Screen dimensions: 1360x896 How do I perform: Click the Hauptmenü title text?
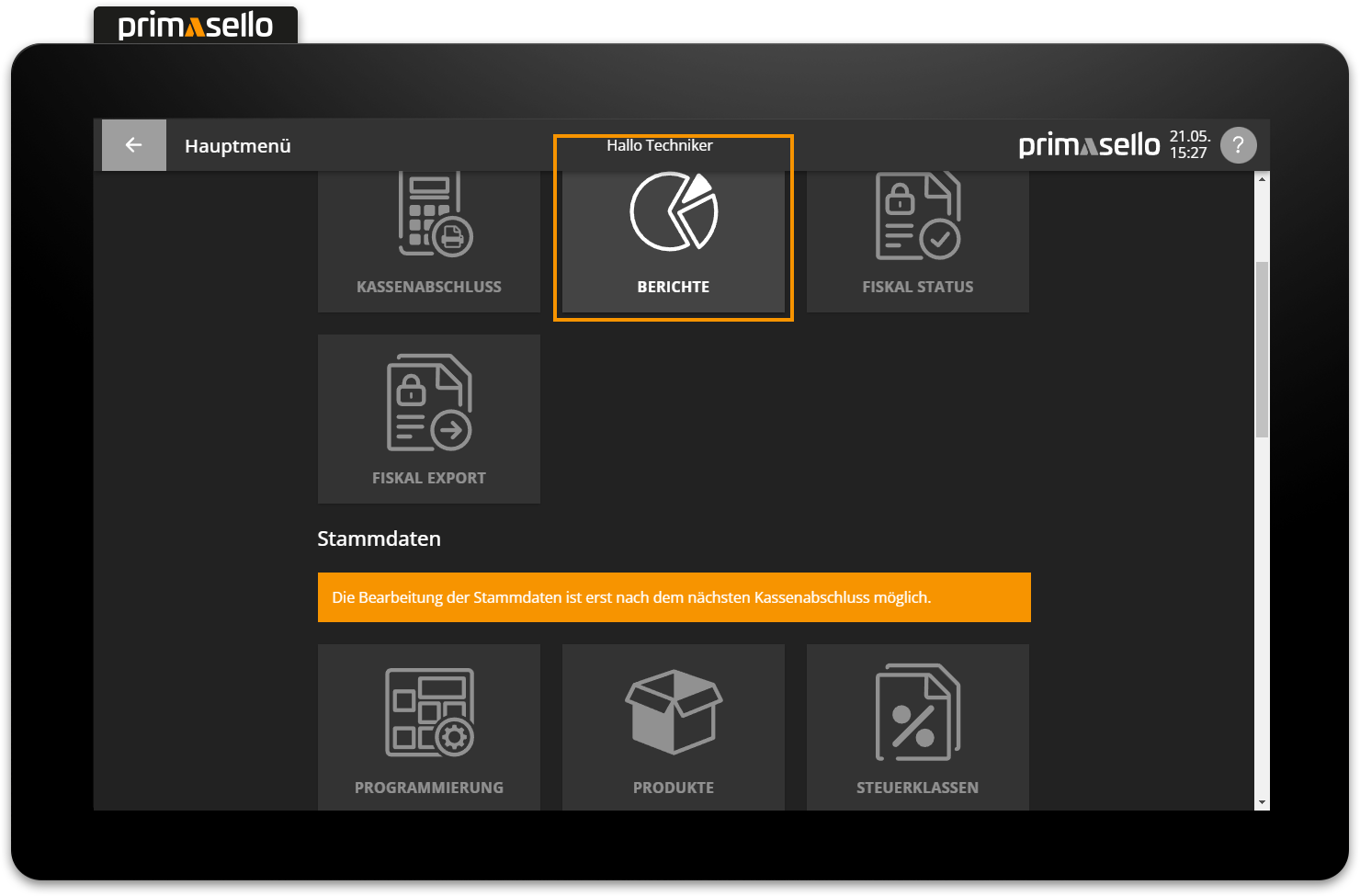click(238, 146)
